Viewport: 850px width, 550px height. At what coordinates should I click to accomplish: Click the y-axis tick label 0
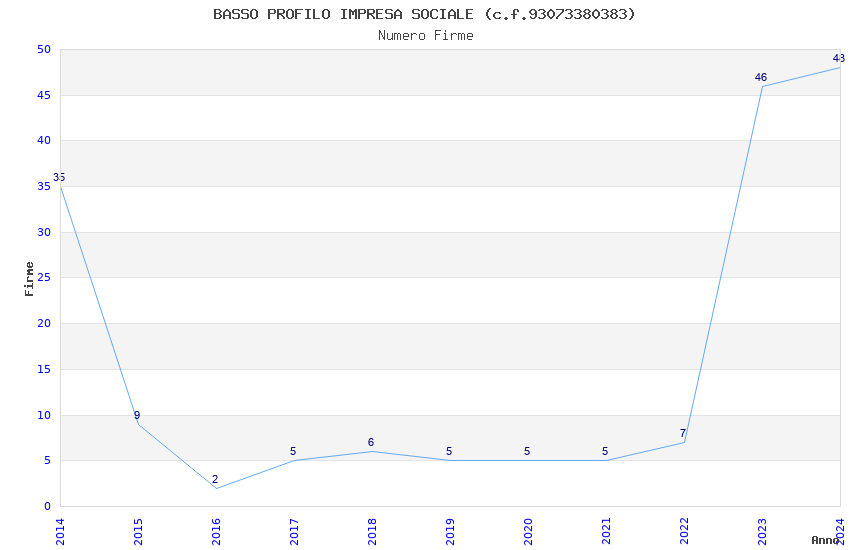click(48, 506)
